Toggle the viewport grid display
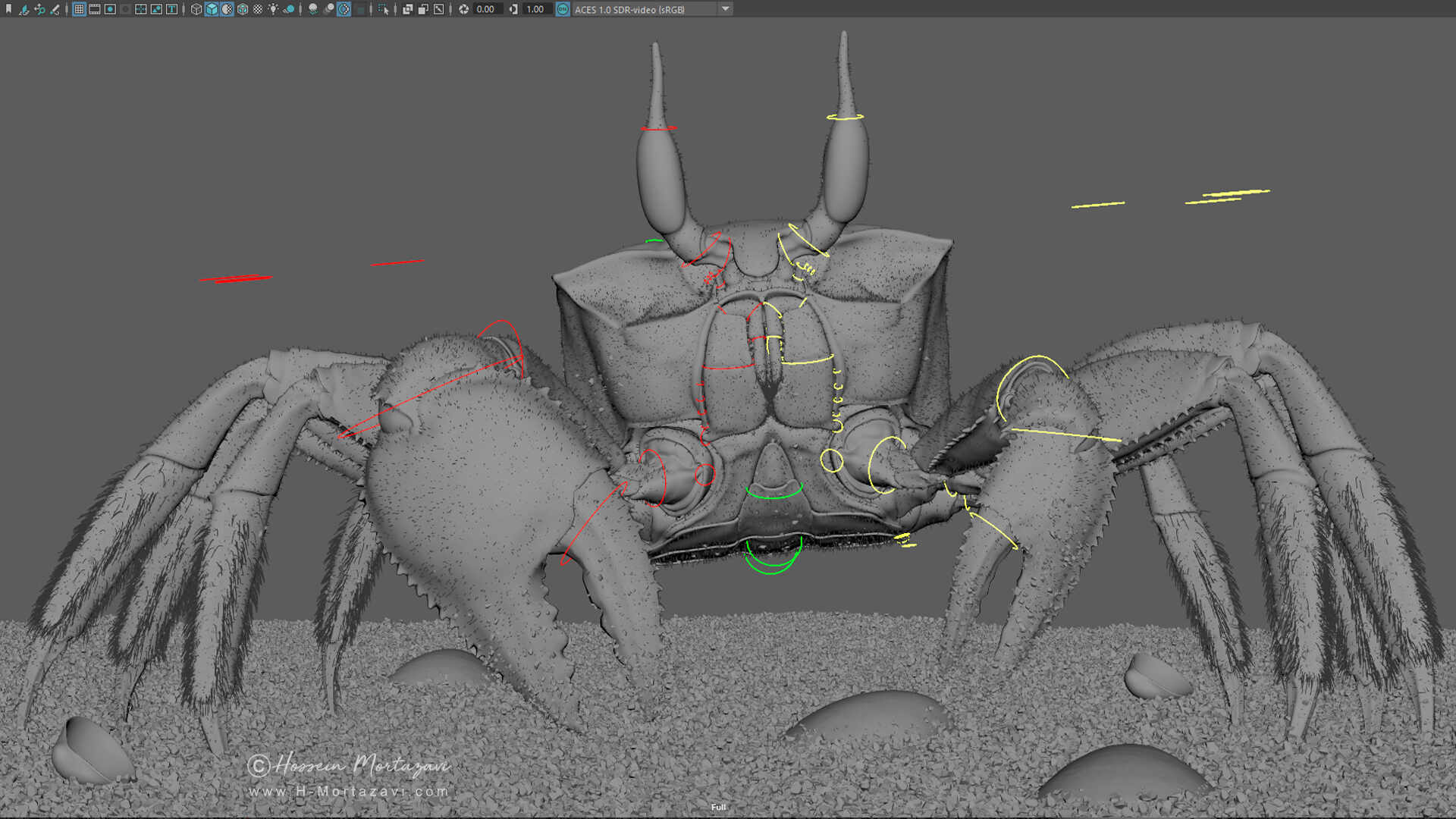Screen dimensions: 1456x819 (79, 9)
